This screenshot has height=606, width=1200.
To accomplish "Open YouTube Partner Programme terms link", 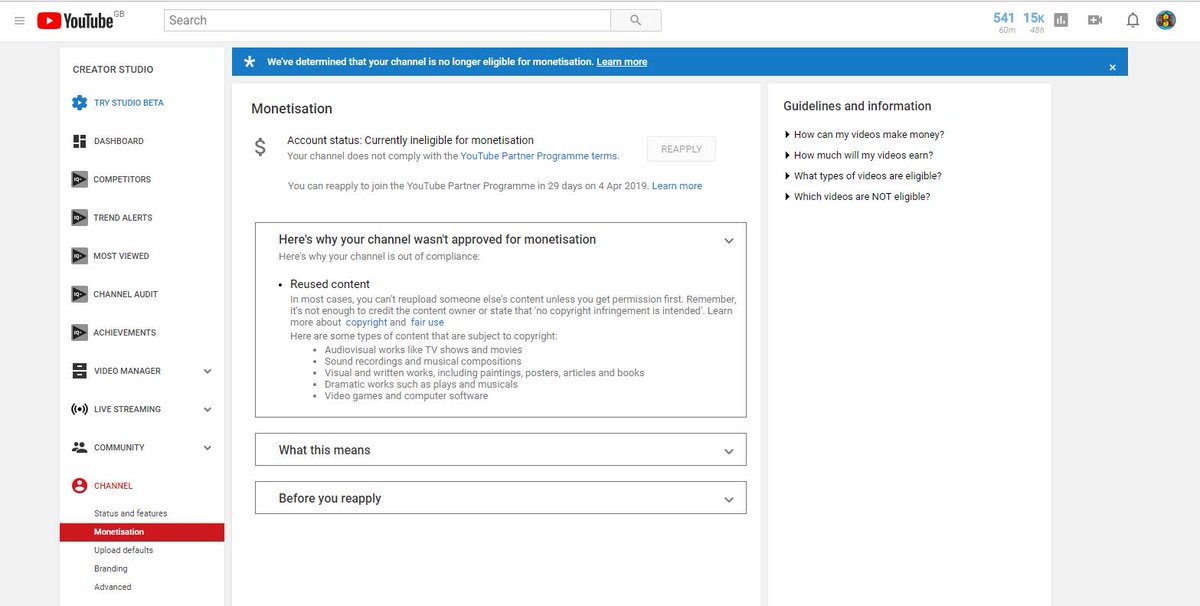I will pyautogui.click(x=540, y=156).
